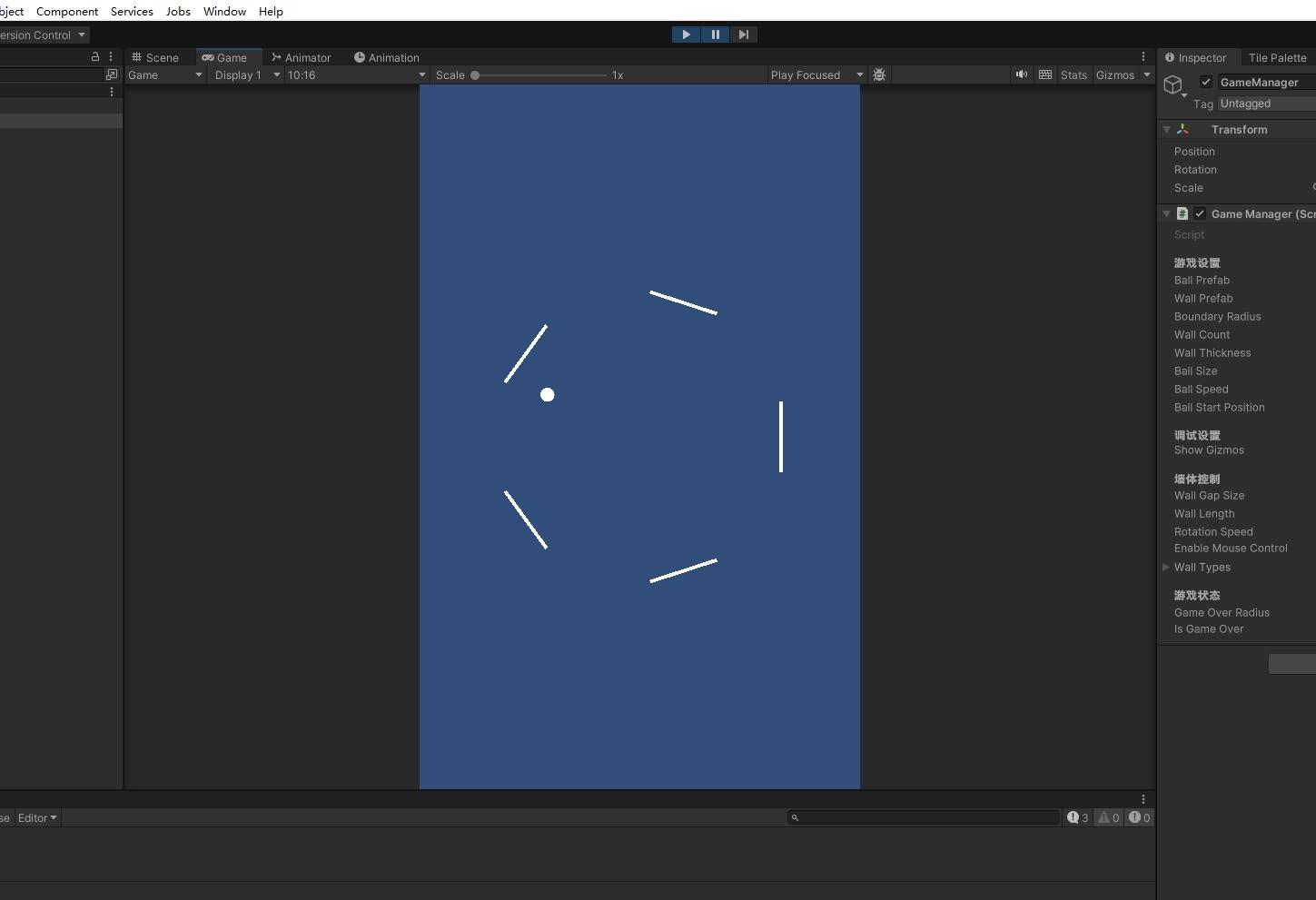The image size is (1316, 900).
Task: Disable the Game Manager script component checkbox
Action: (x=1200, y=213)
